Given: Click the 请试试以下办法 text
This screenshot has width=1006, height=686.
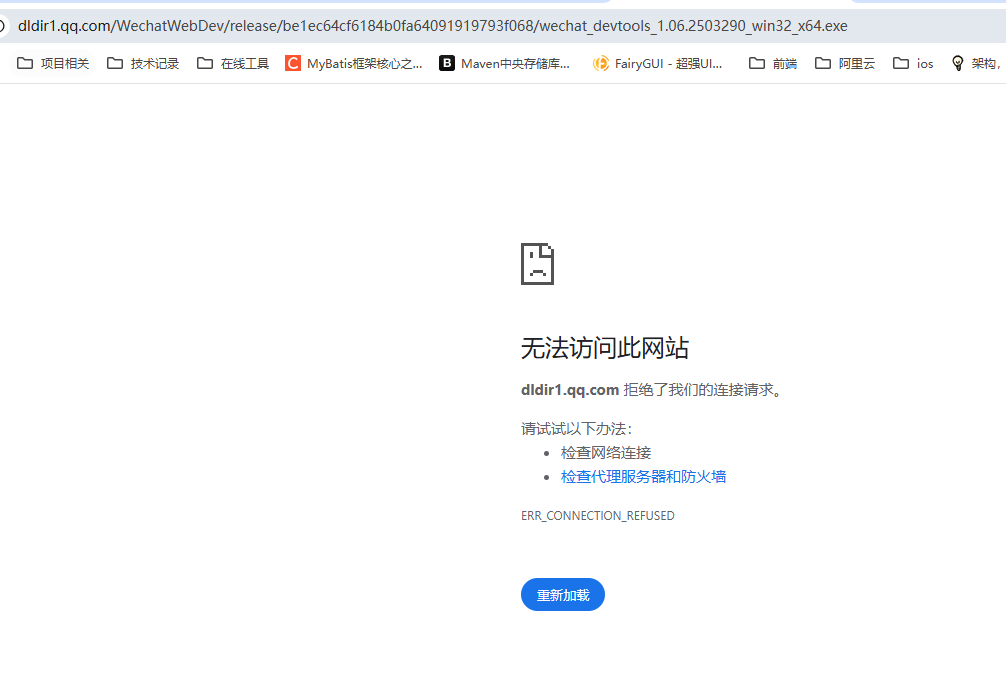Looking at the screenshot, I should [x=576, y=429].
